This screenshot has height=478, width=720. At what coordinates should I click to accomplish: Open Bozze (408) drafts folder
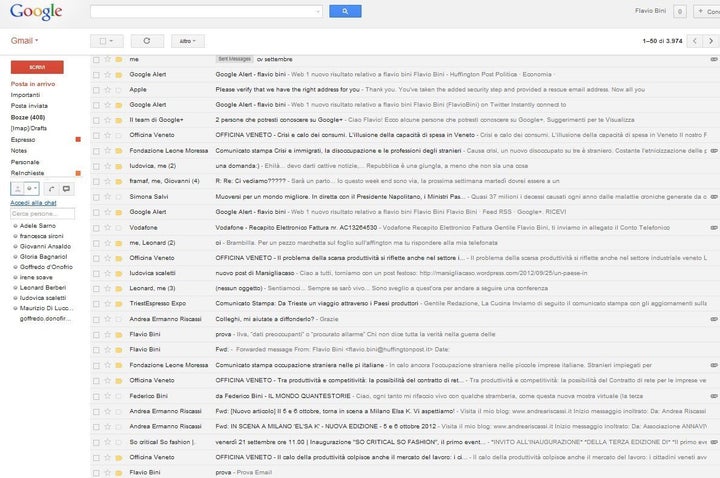point(28,118)
